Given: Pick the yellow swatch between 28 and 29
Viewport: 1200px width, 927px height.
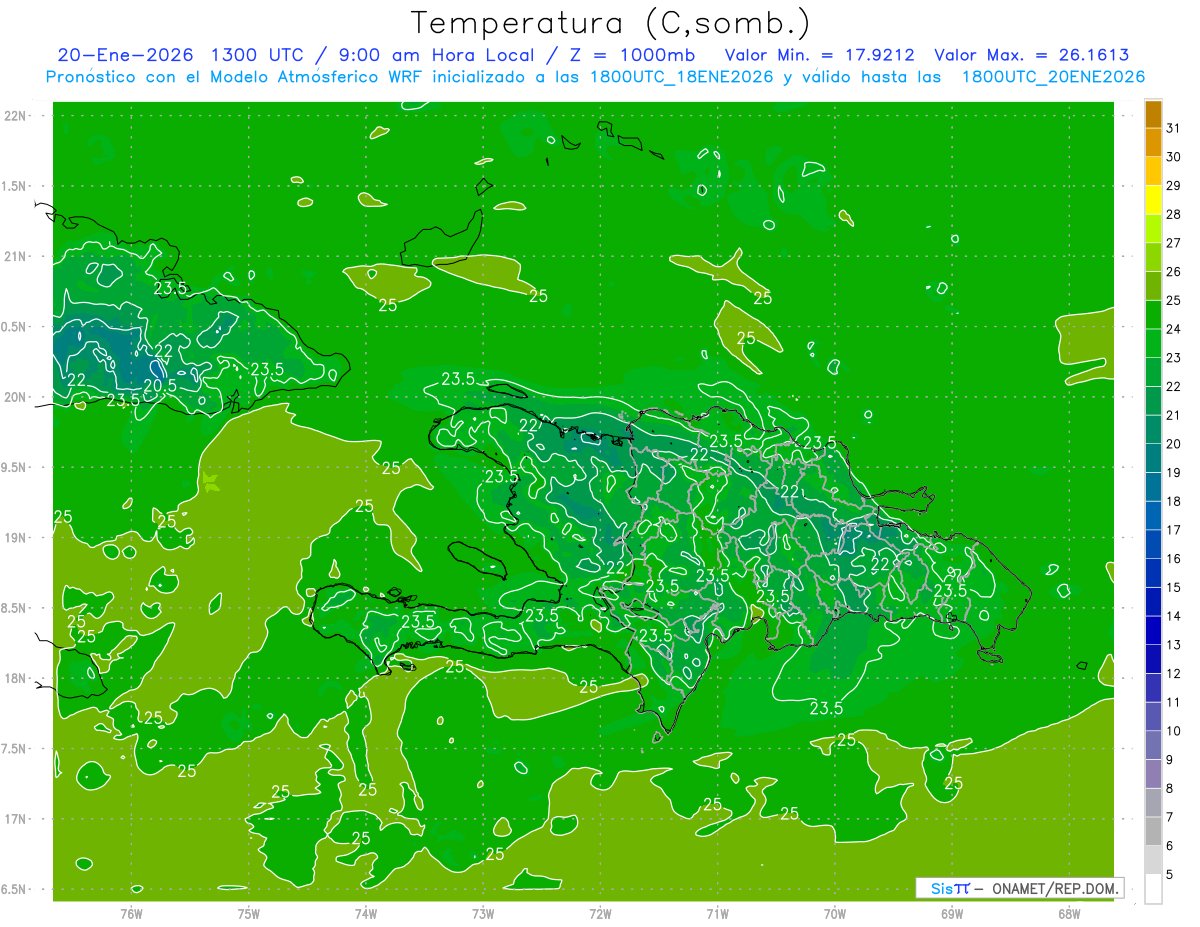Looking at the screenshot, I should point(1153,200).
